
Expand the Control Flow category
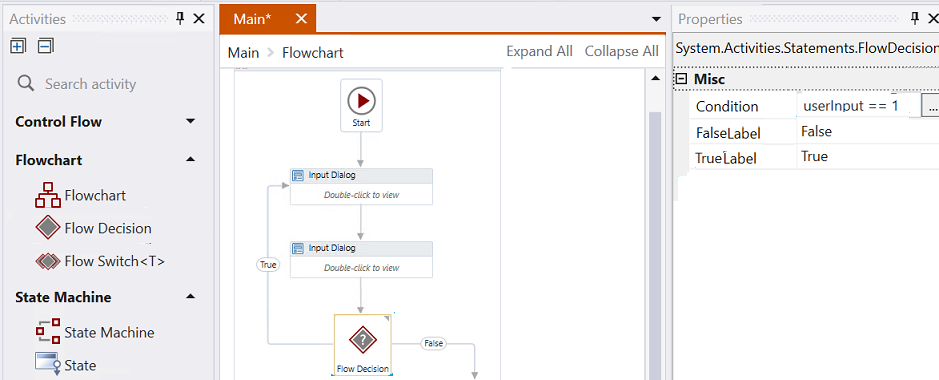[190, 121]
